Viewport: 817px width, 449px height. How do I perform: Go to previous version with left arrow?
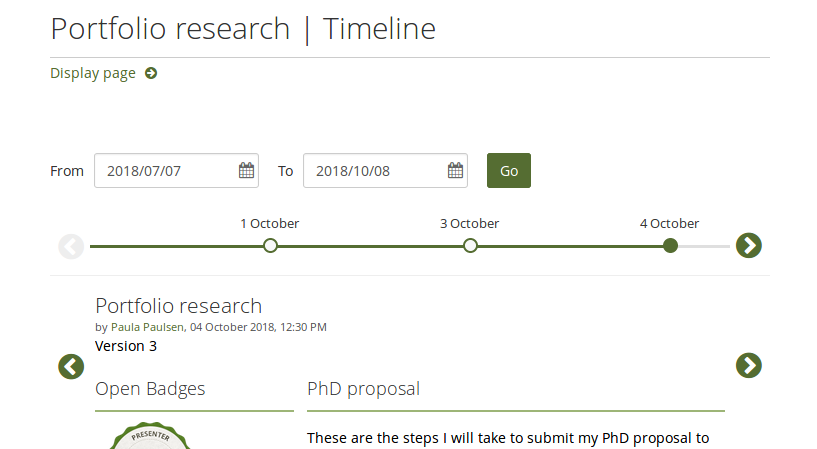pyautogui.click(x=71, y=366)
